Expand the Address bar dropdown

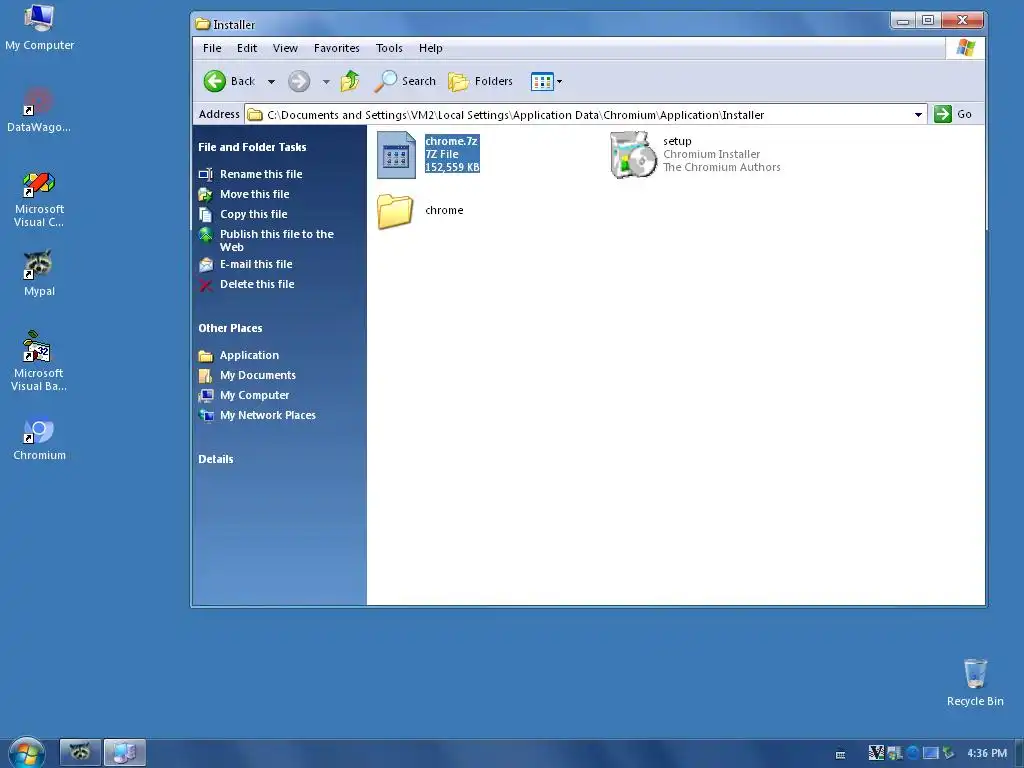918,115
